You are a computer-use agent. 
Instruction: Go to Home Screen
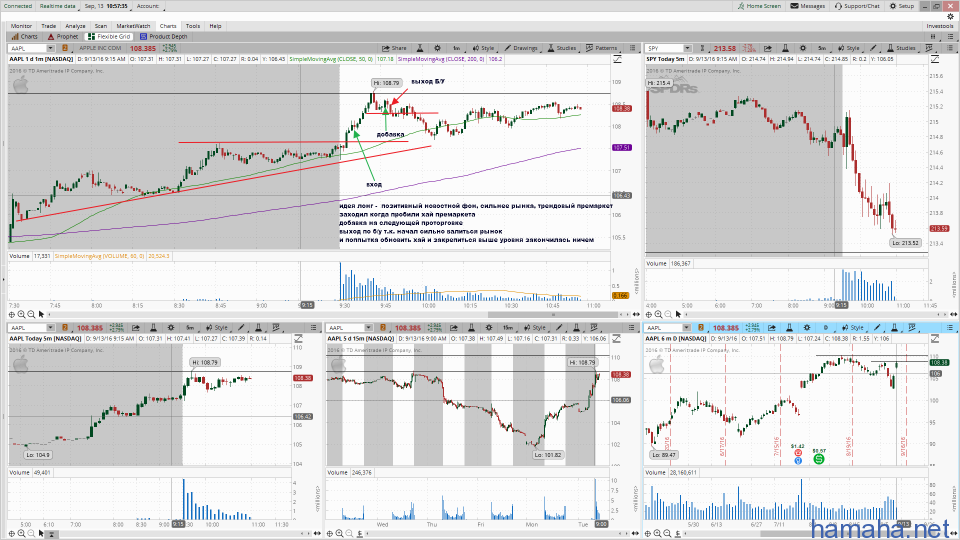point(759,6)
